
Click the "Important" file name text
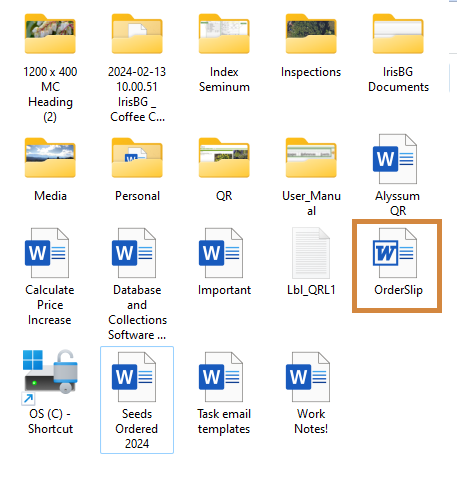pyautogui.click(x=224, y=290)
